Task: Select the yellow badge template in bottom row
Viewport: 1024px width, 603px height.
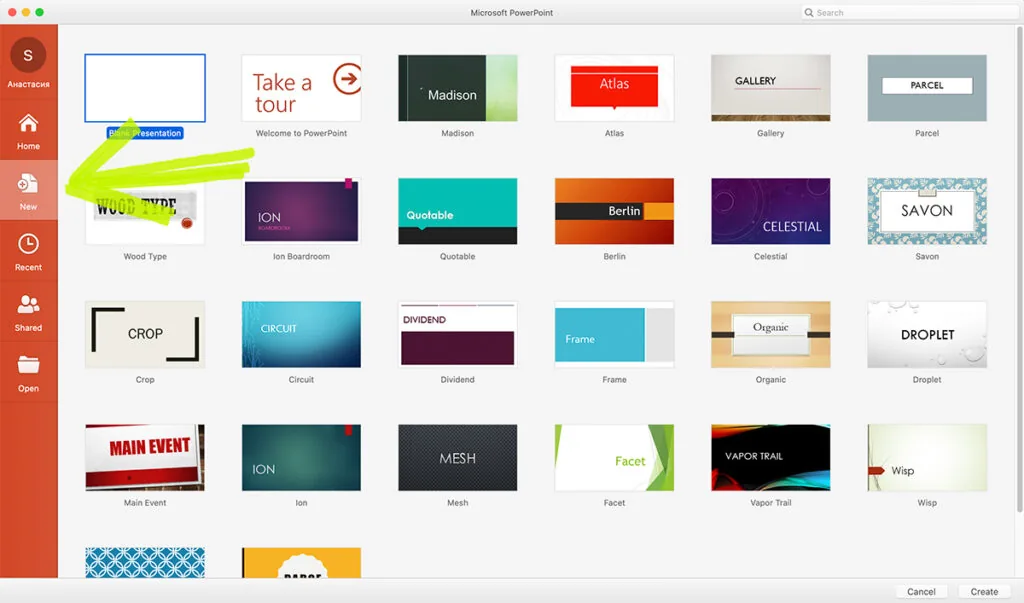Action: click(x=301, y=562)
